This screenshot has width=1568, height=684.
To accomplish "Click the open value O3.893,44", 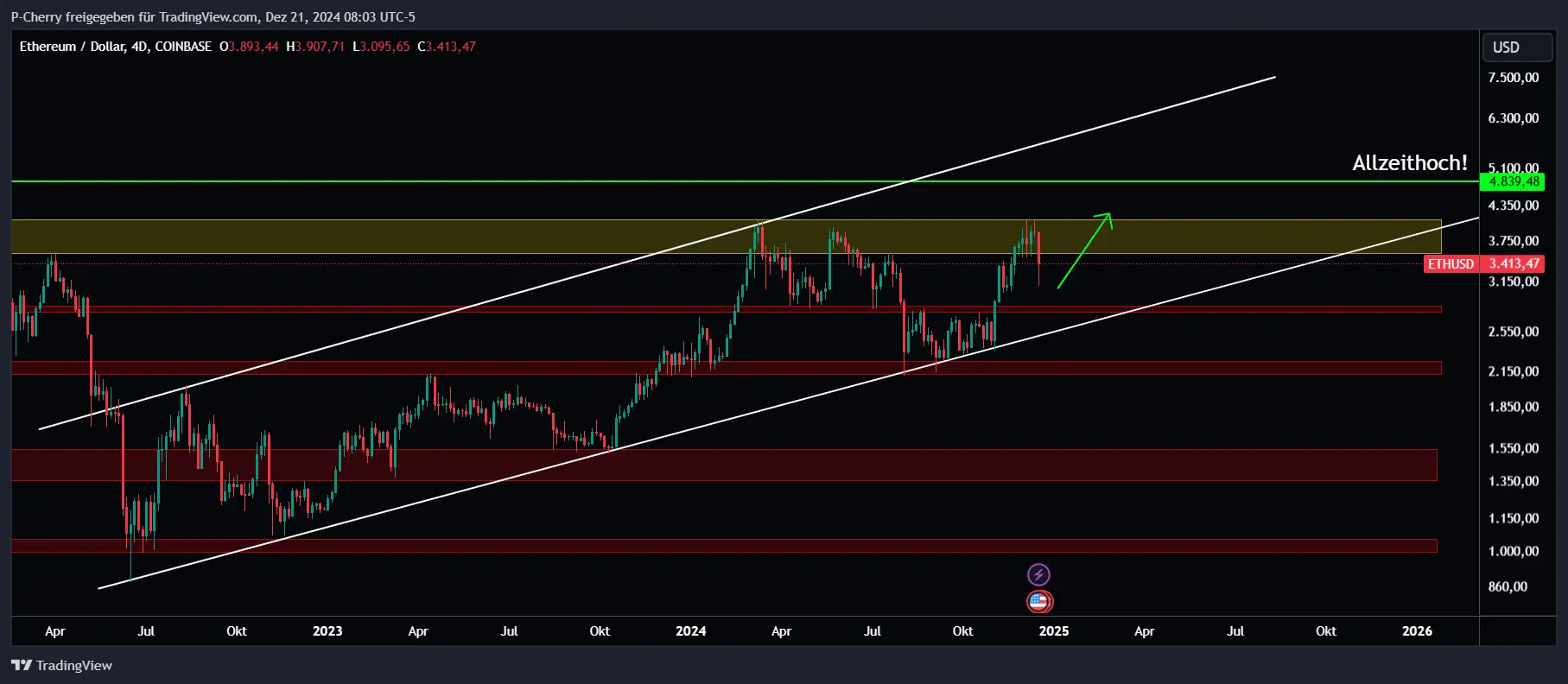I will 249,47.
